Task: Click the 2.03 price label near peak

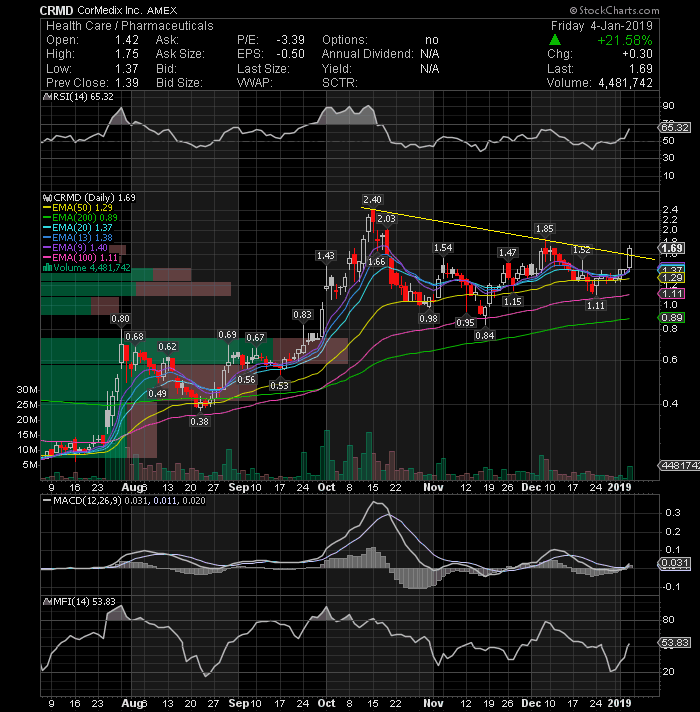Action: pyautogui.click(x=386, y=218)
